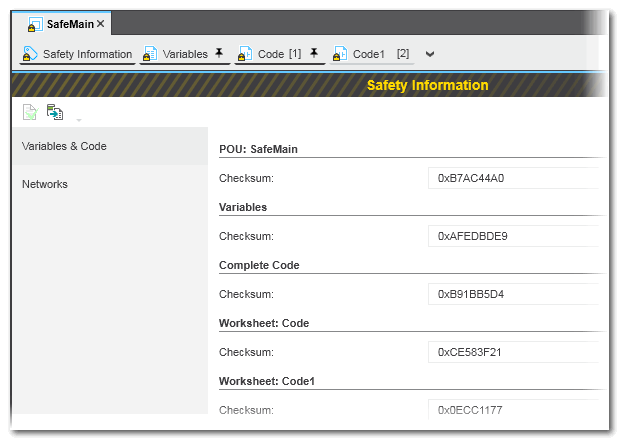Click the first document toolbar icon
Viewport: 620px width, 441px height.
(x=31, y=112)
